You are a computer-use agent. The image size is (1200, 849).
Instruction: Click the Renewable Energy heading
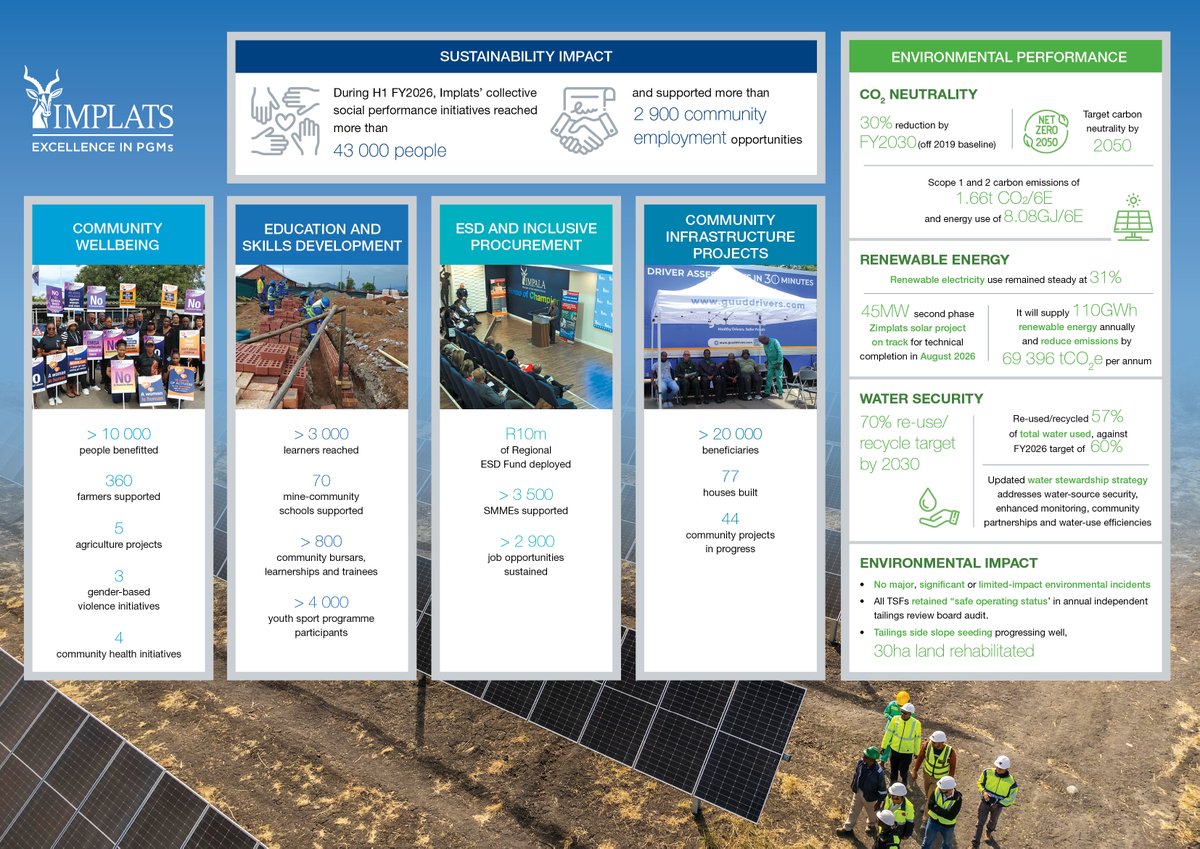[934, 259]
